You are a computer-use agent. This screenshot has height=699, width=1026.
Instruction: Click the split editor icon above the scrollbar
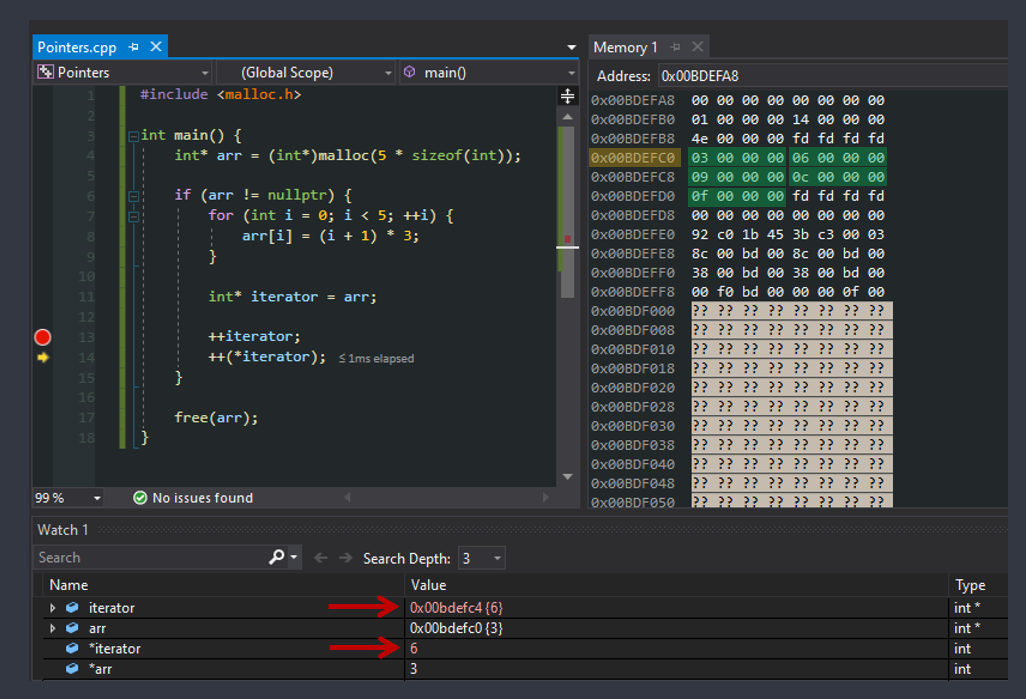568,96
